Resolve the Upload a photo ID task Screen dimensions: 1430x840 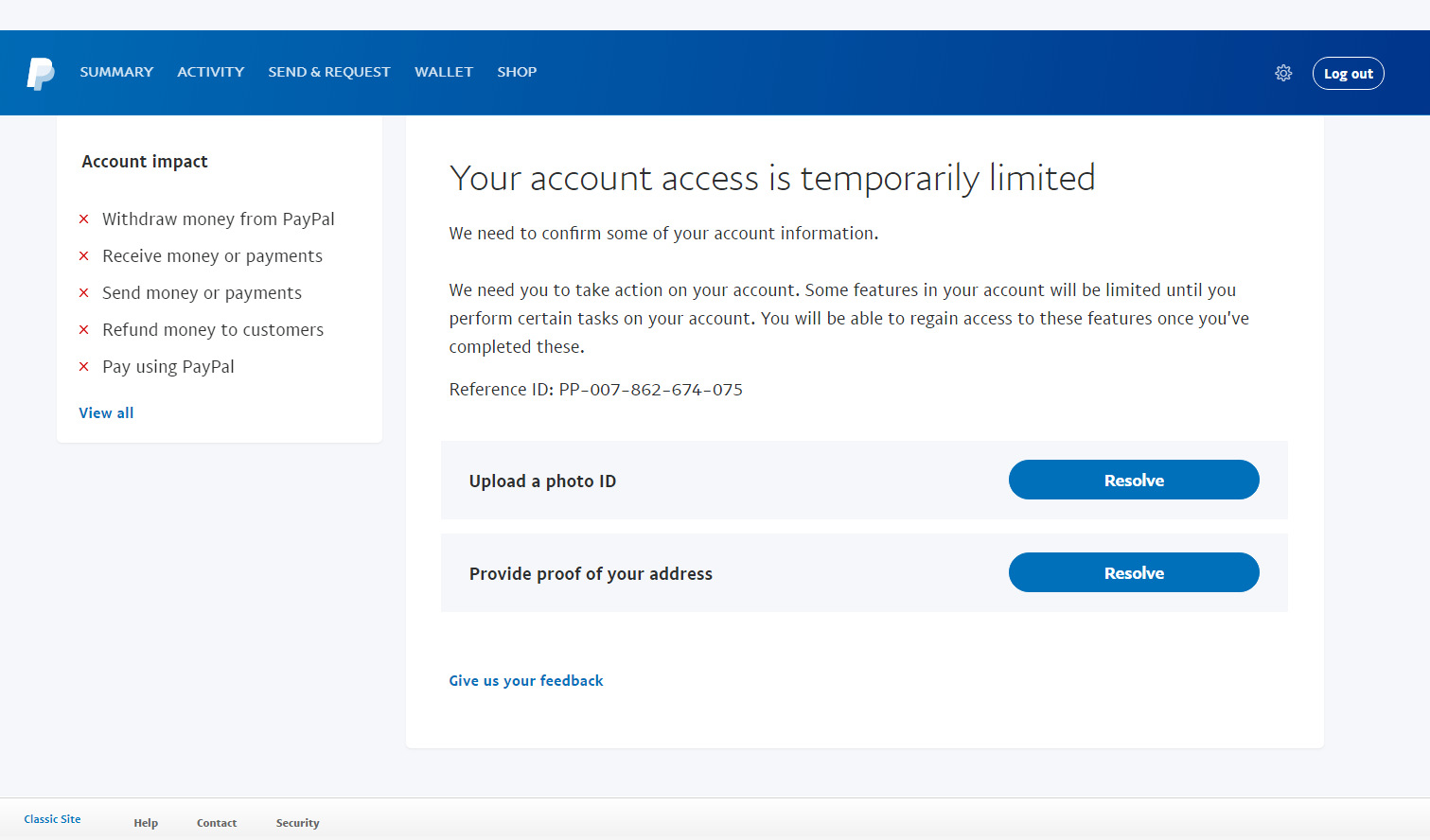(x=1133, y=480)
